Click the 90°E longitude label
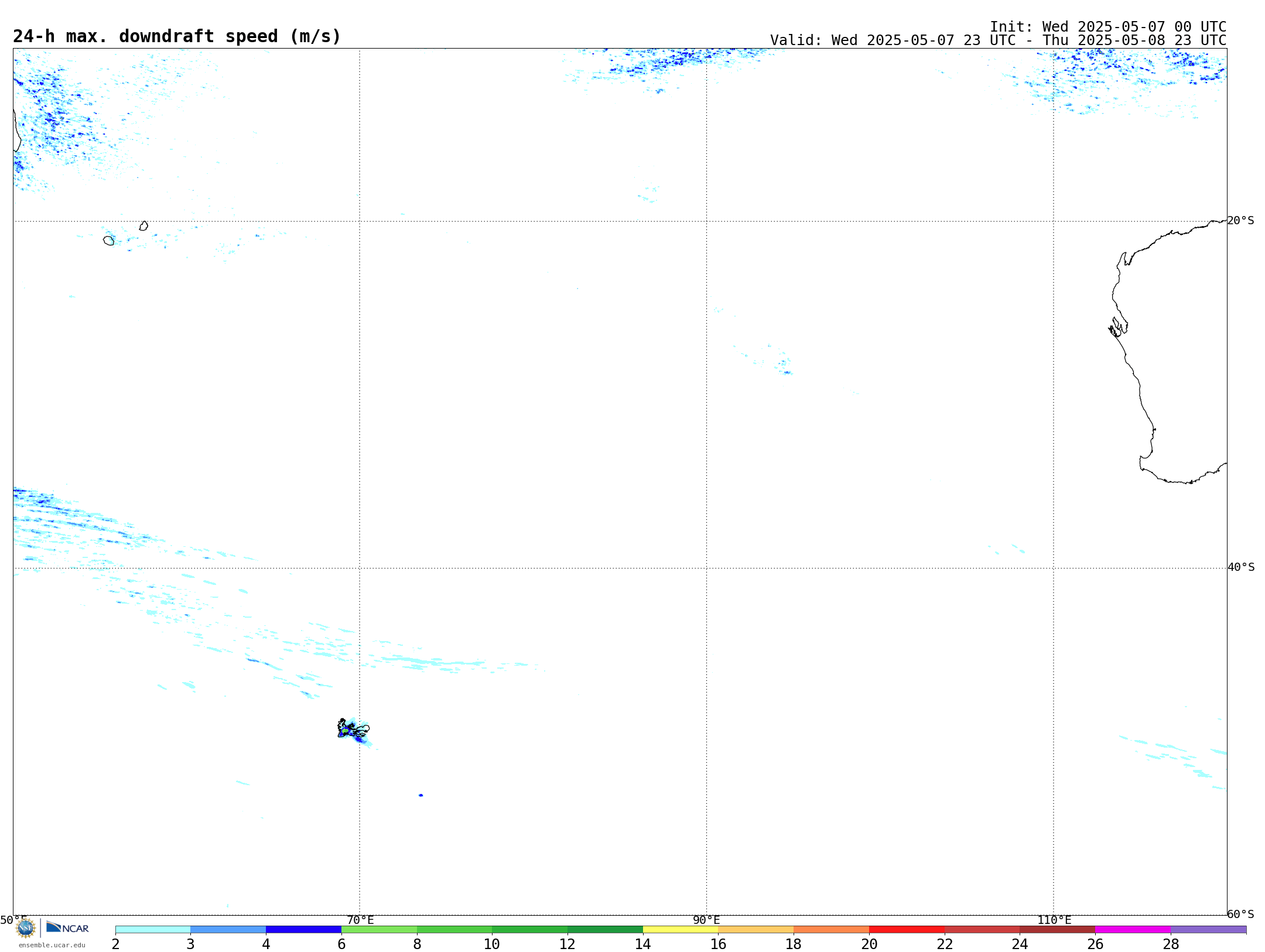The height and width of the screenshot is (952, 1265). pos(706,920)
